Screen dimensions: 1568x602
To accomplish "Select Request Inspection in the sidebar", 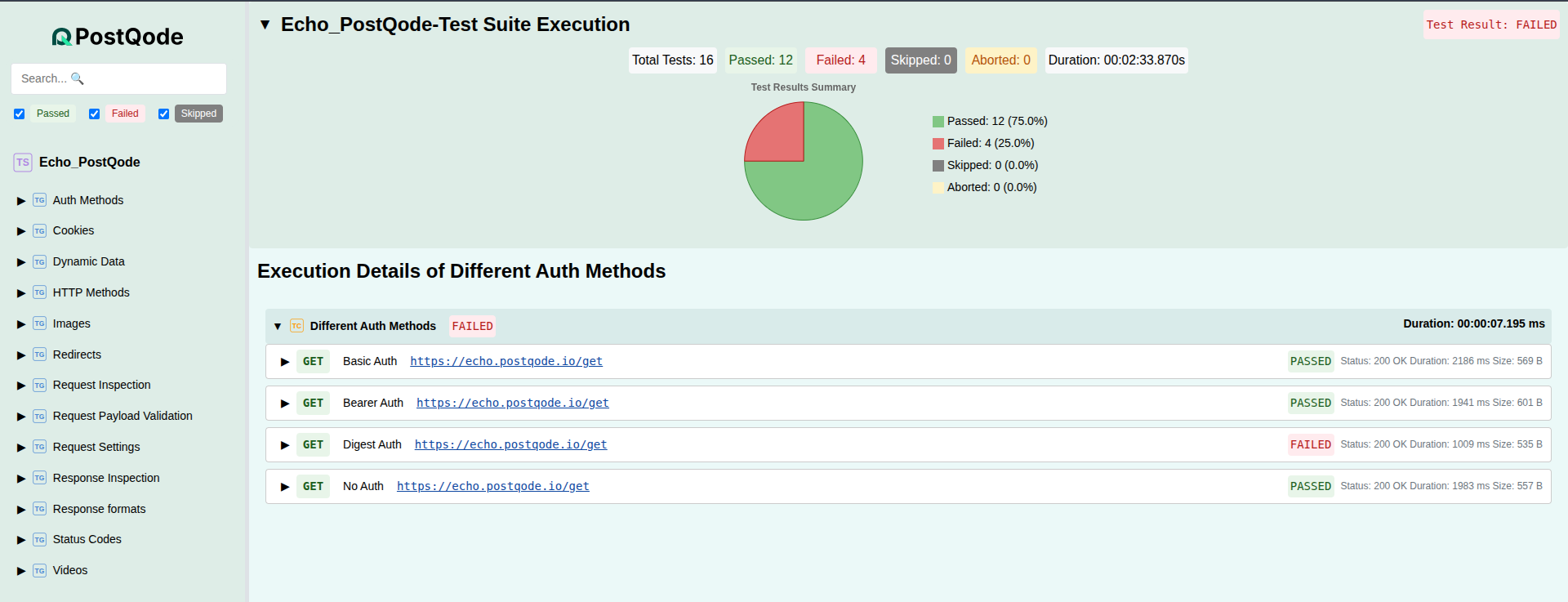I will pos(101,385).
